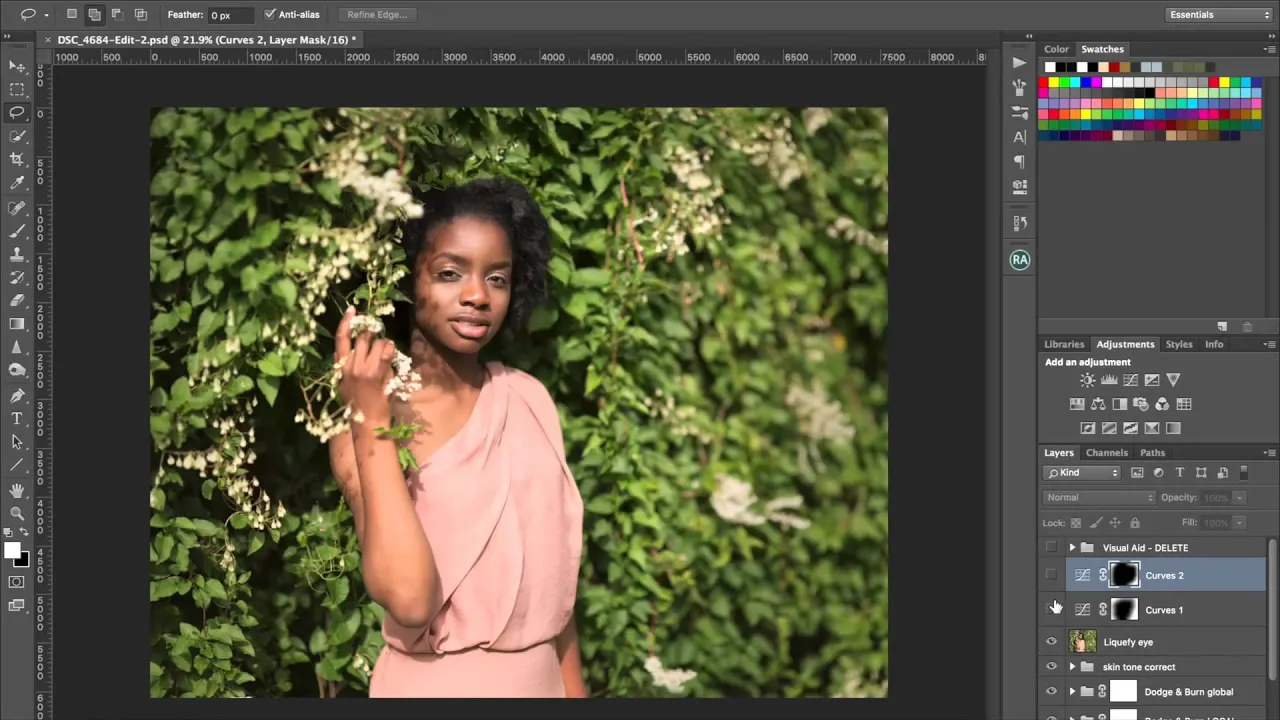Click the Refine Edge button
1280x720 pixels.
[x=377, y=15]
